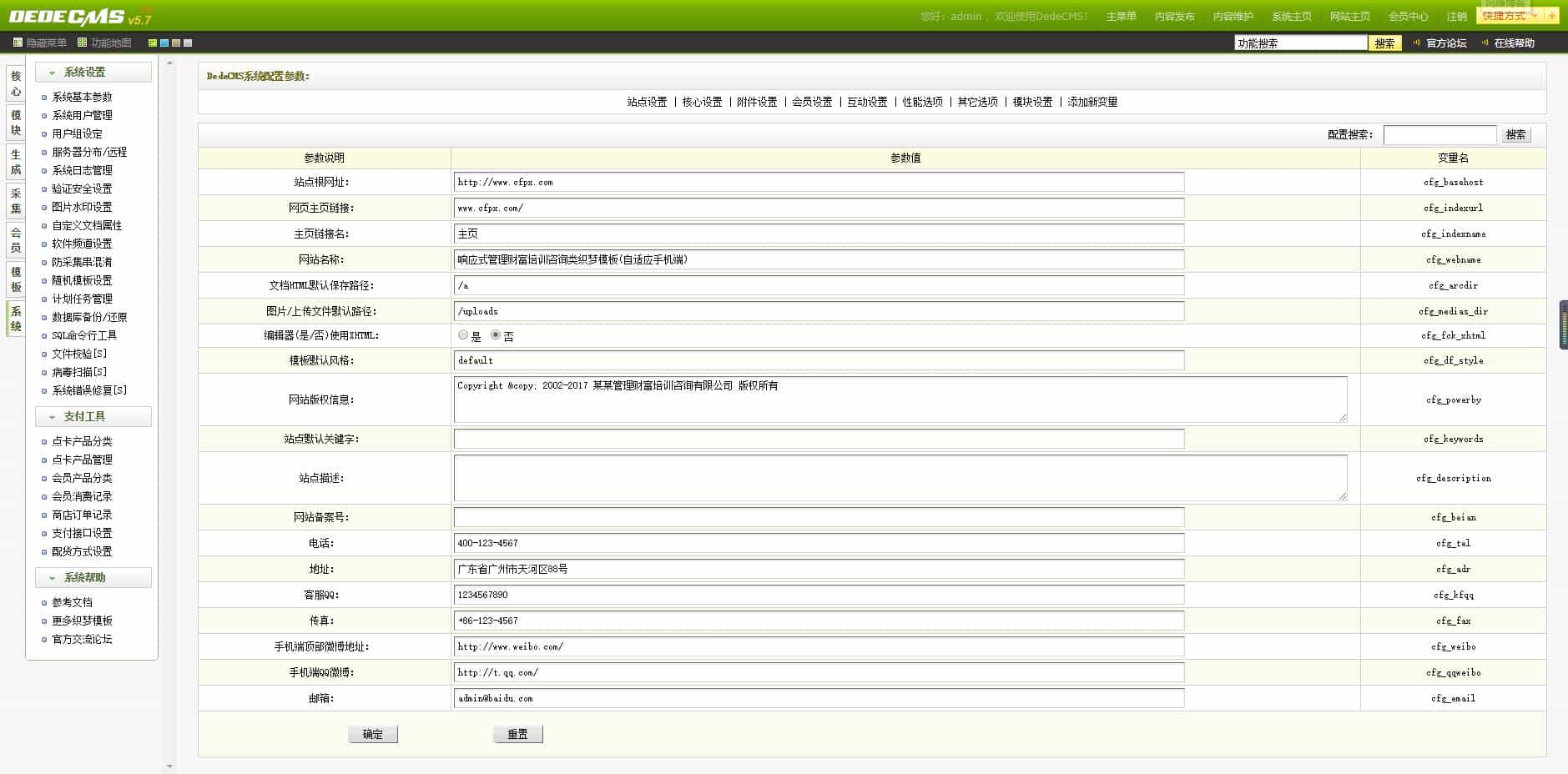Select 否 for editor XHTML option
Image resolution: width=1568 pixels, height=774 pixels.
(496, 335)
